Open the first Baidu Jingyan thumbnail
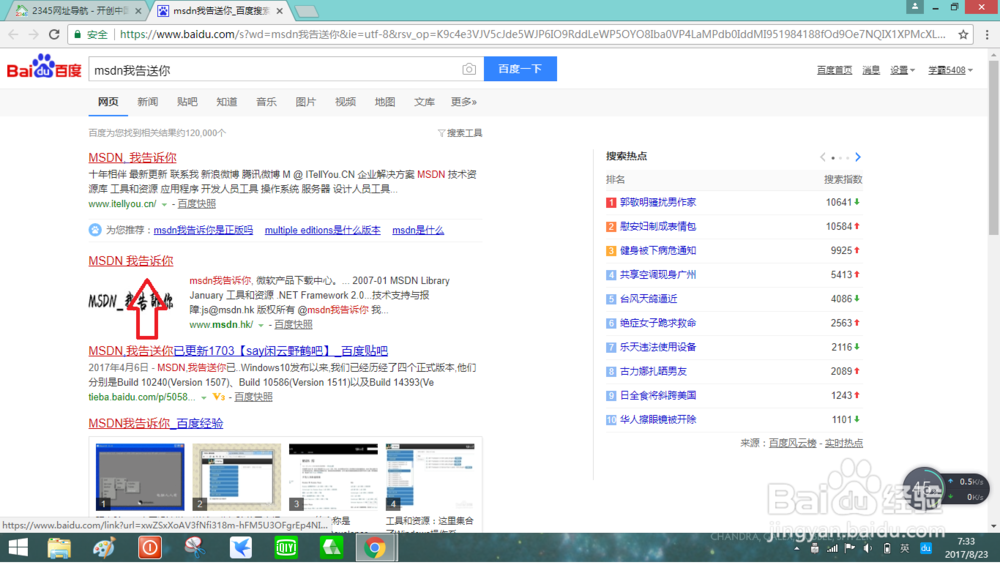Screen dimensions: 1000x565 coord(140,477)
